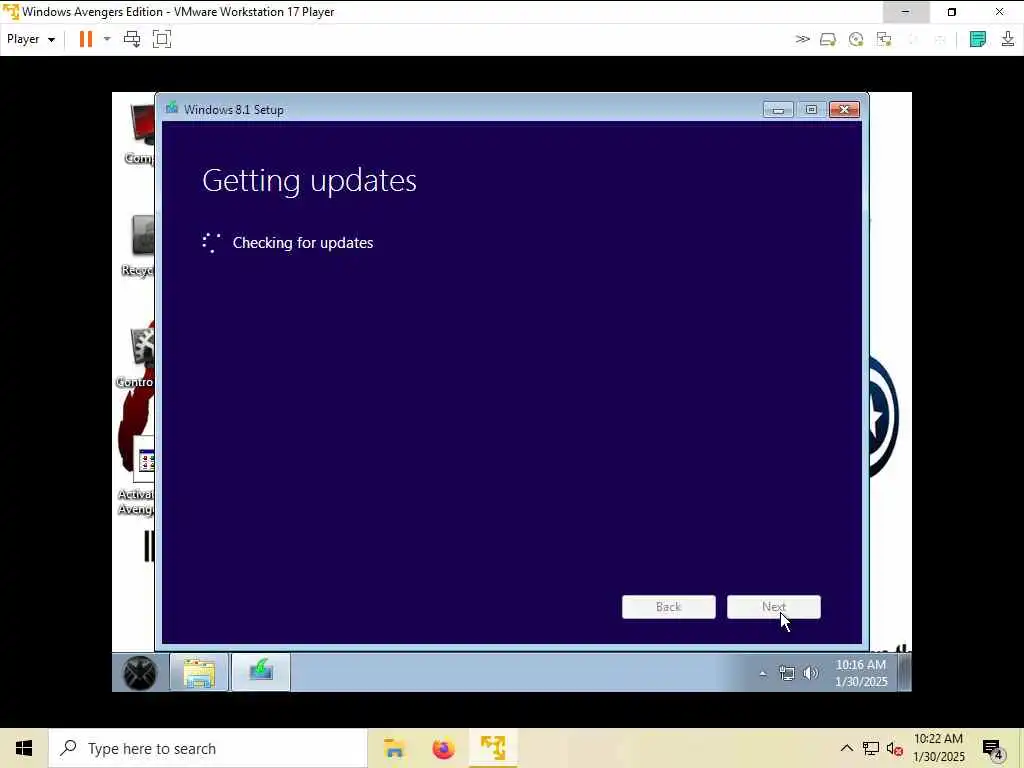Click the network adapter device icon in VMware toolbar
1024x768 pixels.
click(884, 39)
